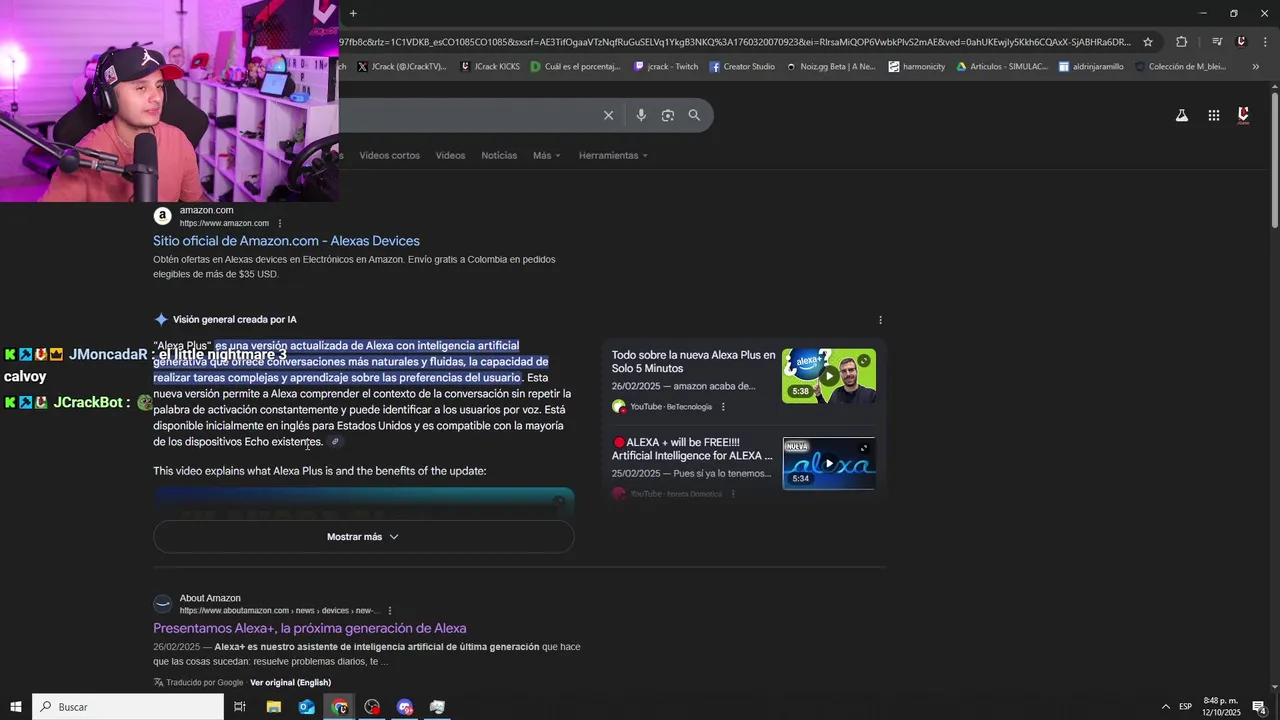Open the harmonicity bookmark folder
The image size is (1280, 720).
[x=917, y=67]
